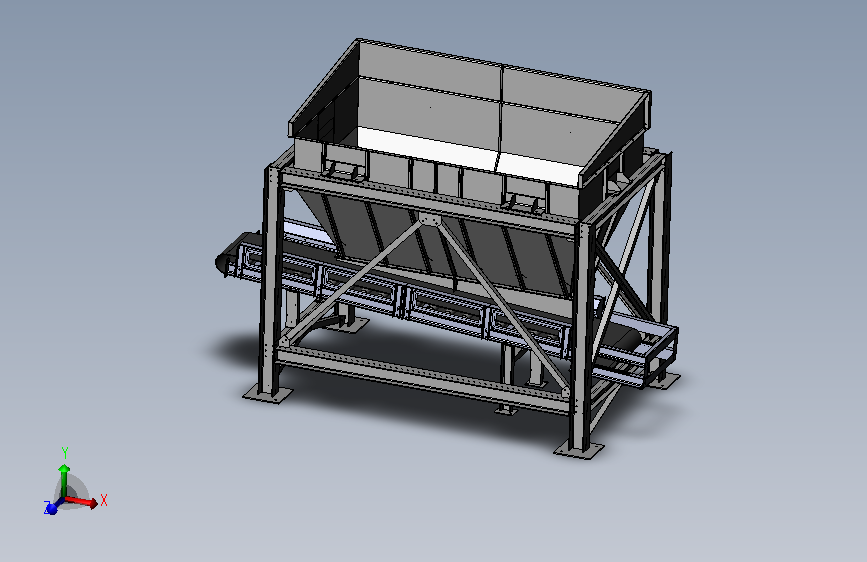Pick the front-right leg's base foot plate
The height and width of the screenshot is (562, 867).
tap(579, 450)
